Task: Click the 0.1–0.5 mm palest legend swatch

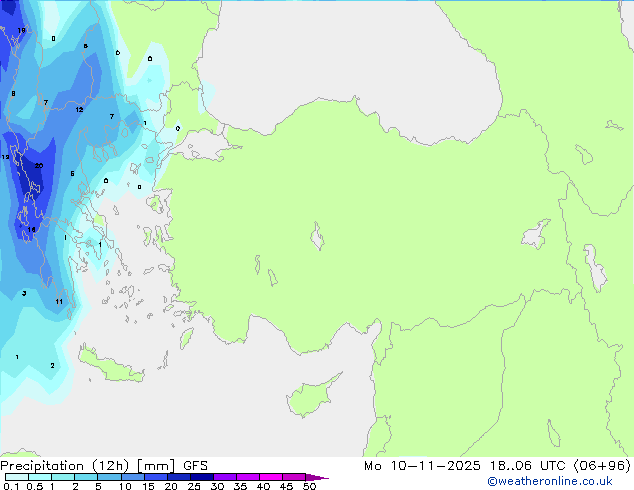Action: 17,477
